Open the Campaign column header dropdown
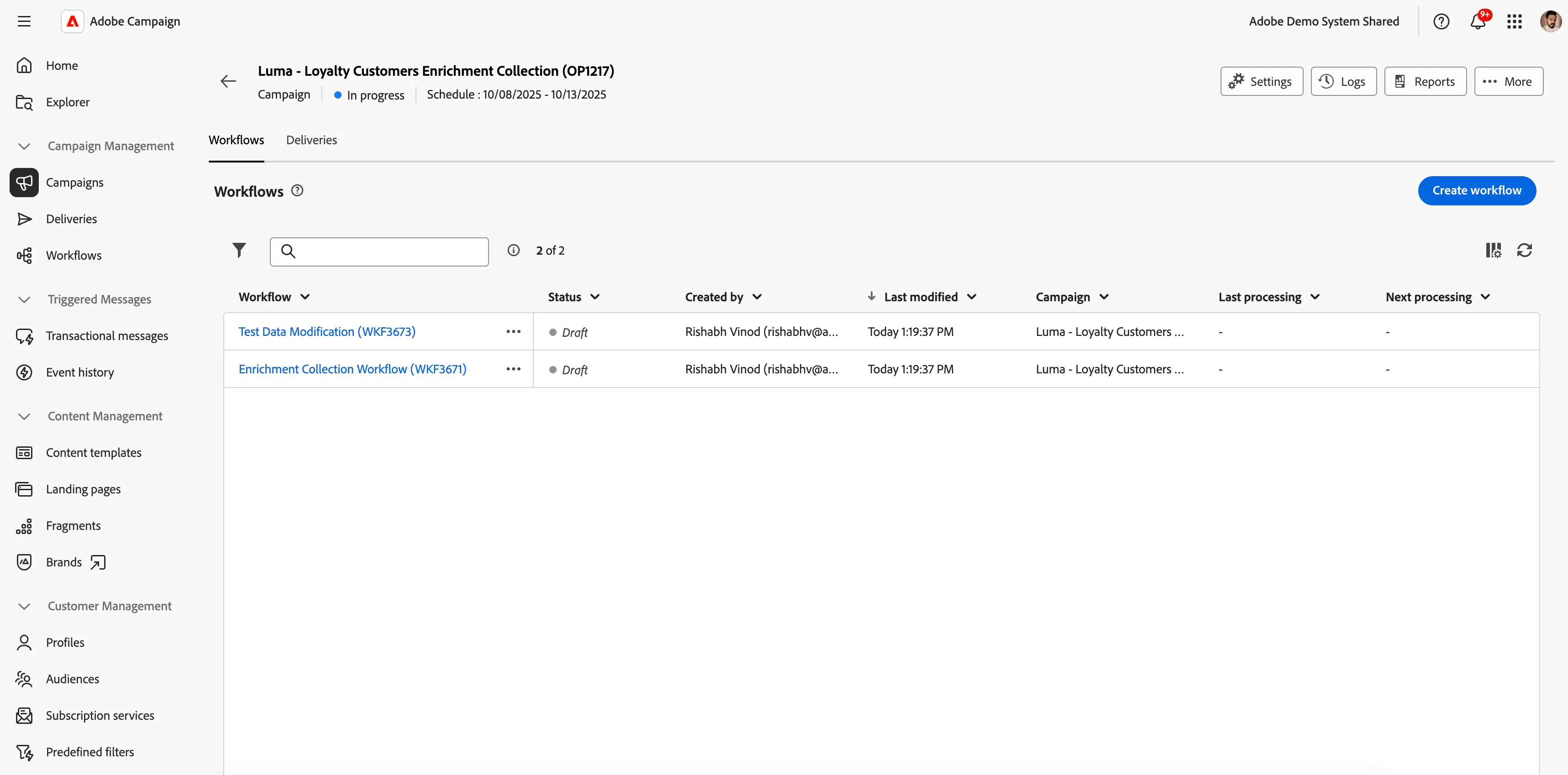 click(x=1104, y=297)
